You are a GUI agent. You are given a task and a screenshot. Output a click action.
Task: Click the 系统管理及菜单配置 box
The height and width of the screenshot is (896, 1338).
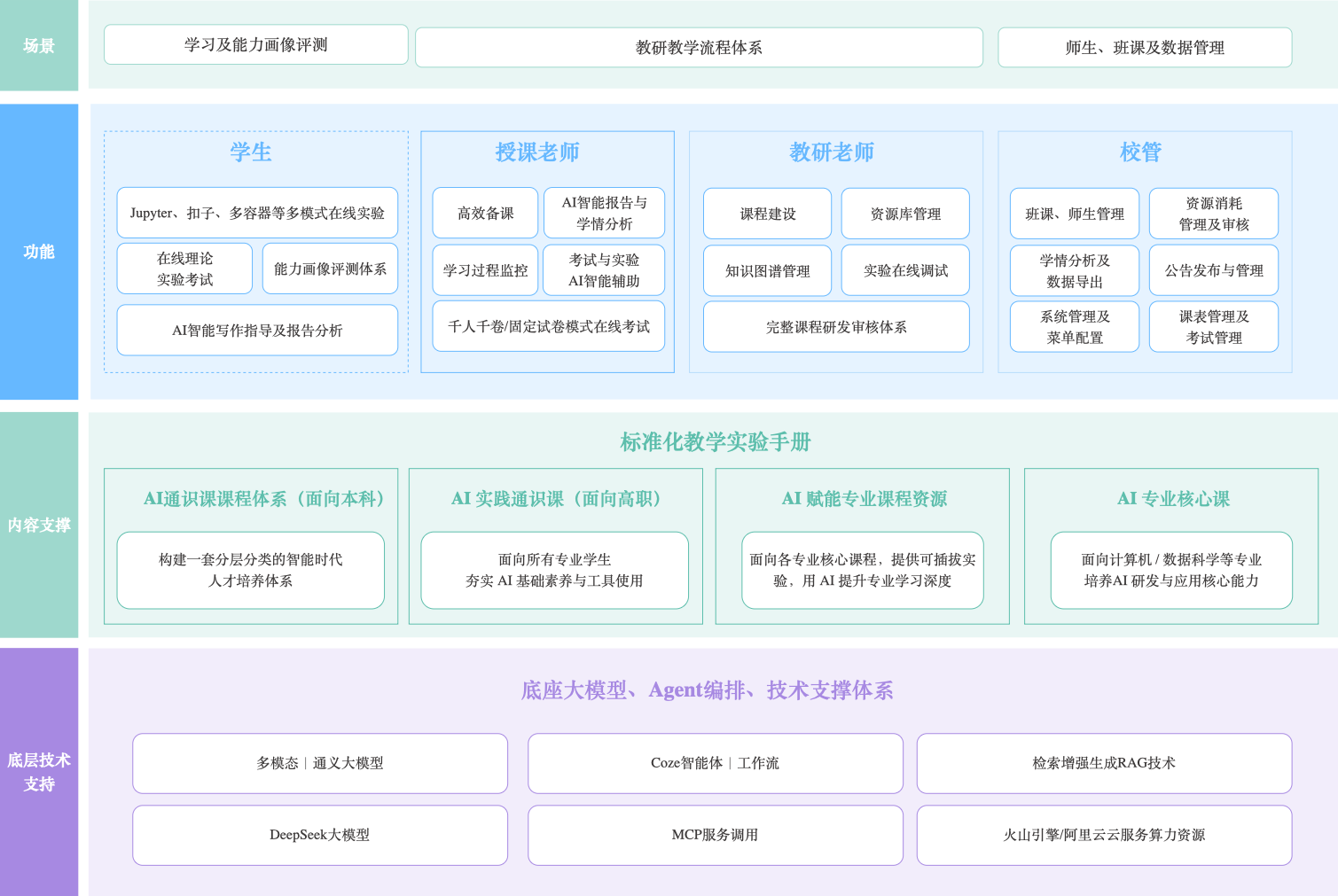tap(1075, 327)
